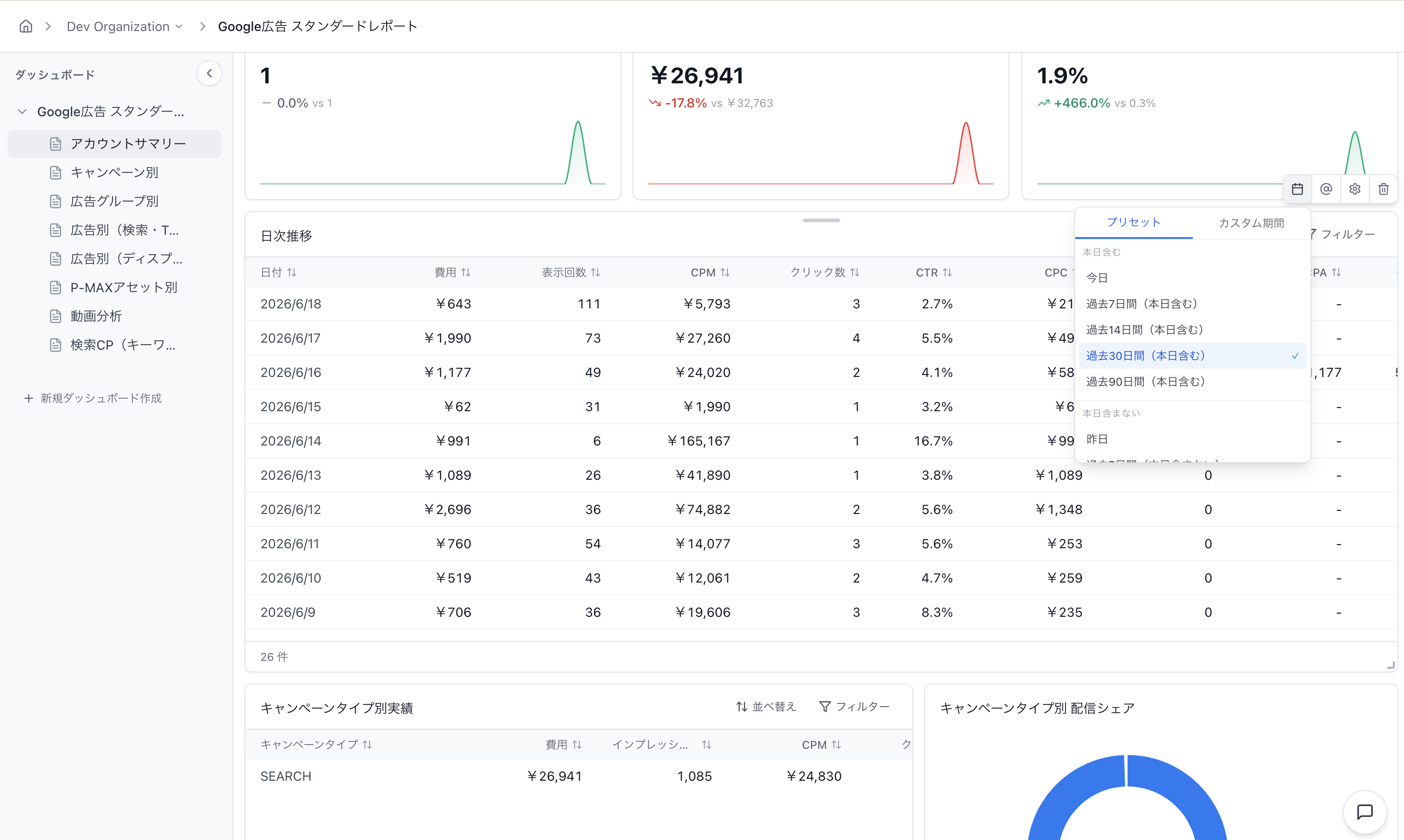Sort the daily table by 日付 column
1404x840 pixels.
(278, 273)
